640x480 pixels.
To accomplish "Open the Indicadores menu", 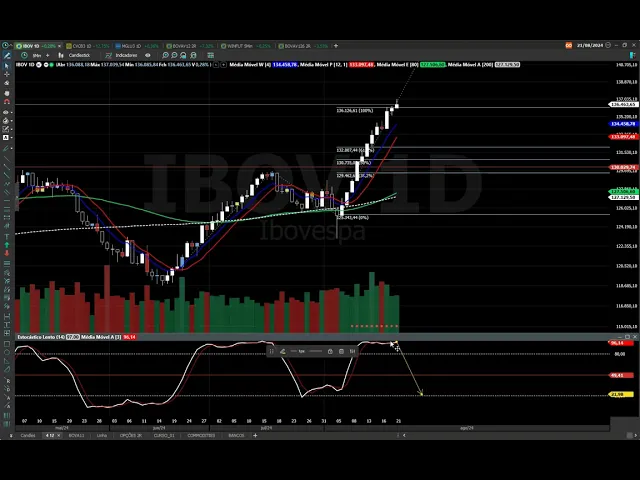I will pyautogui.click(x=126, y=55).
